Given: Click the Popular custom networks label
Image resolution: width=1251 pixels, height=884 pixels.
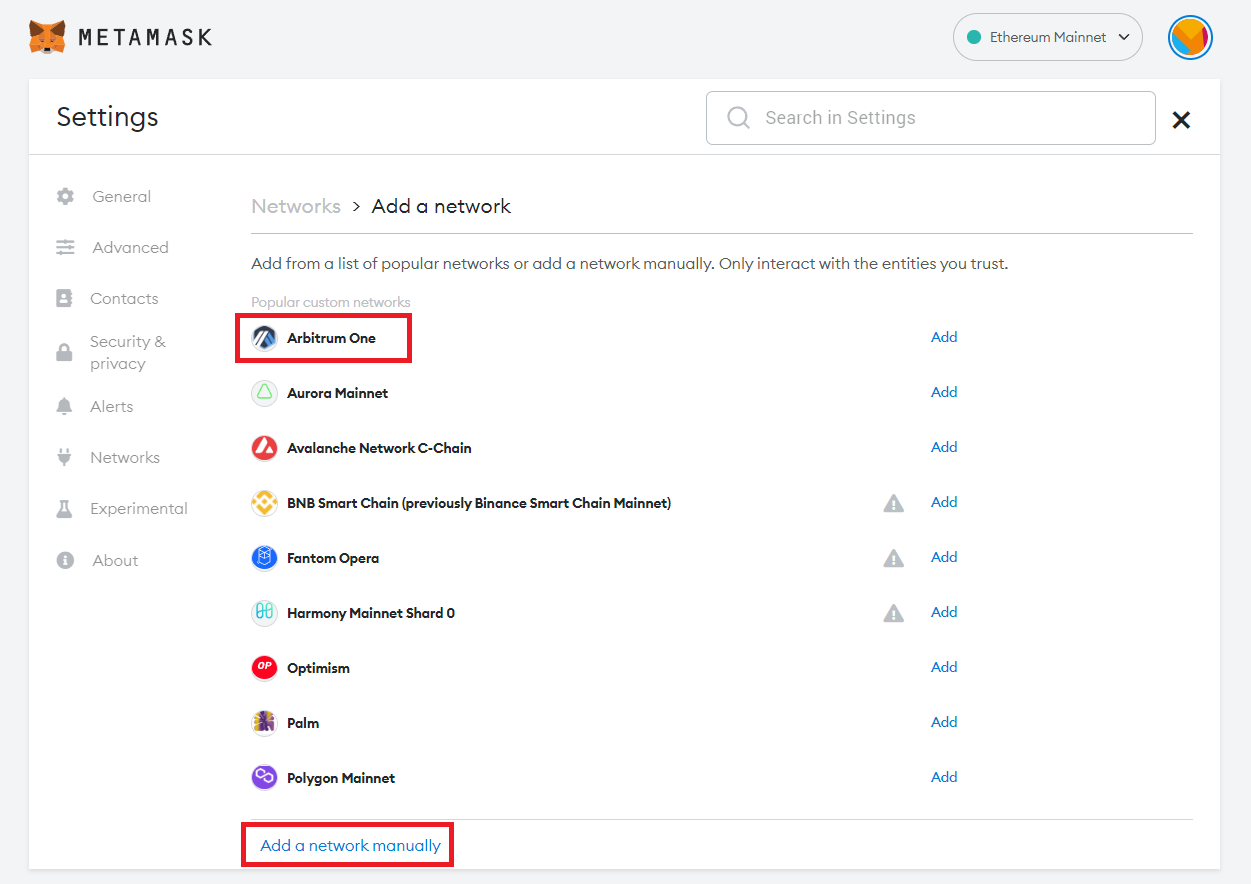Looking at the screenshot, I should [331, 302].
